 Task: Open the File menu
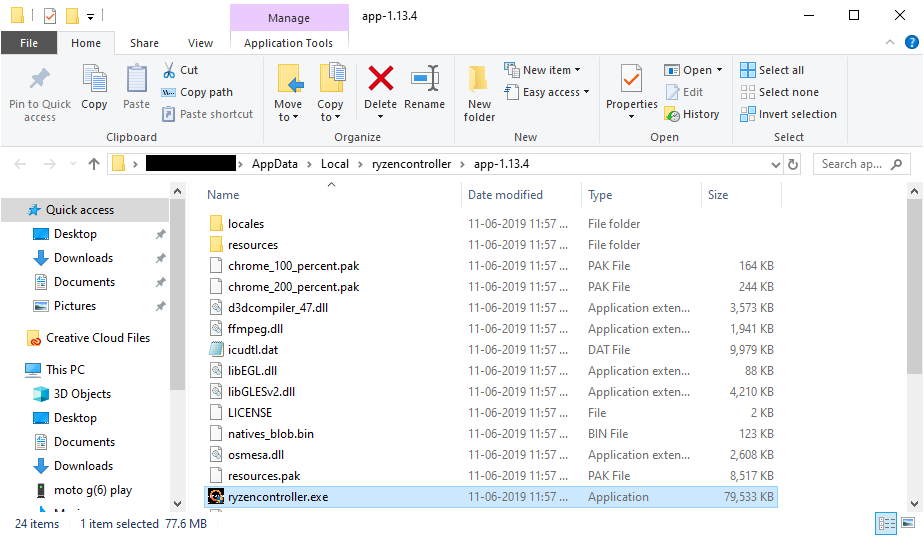pos(29,43)
